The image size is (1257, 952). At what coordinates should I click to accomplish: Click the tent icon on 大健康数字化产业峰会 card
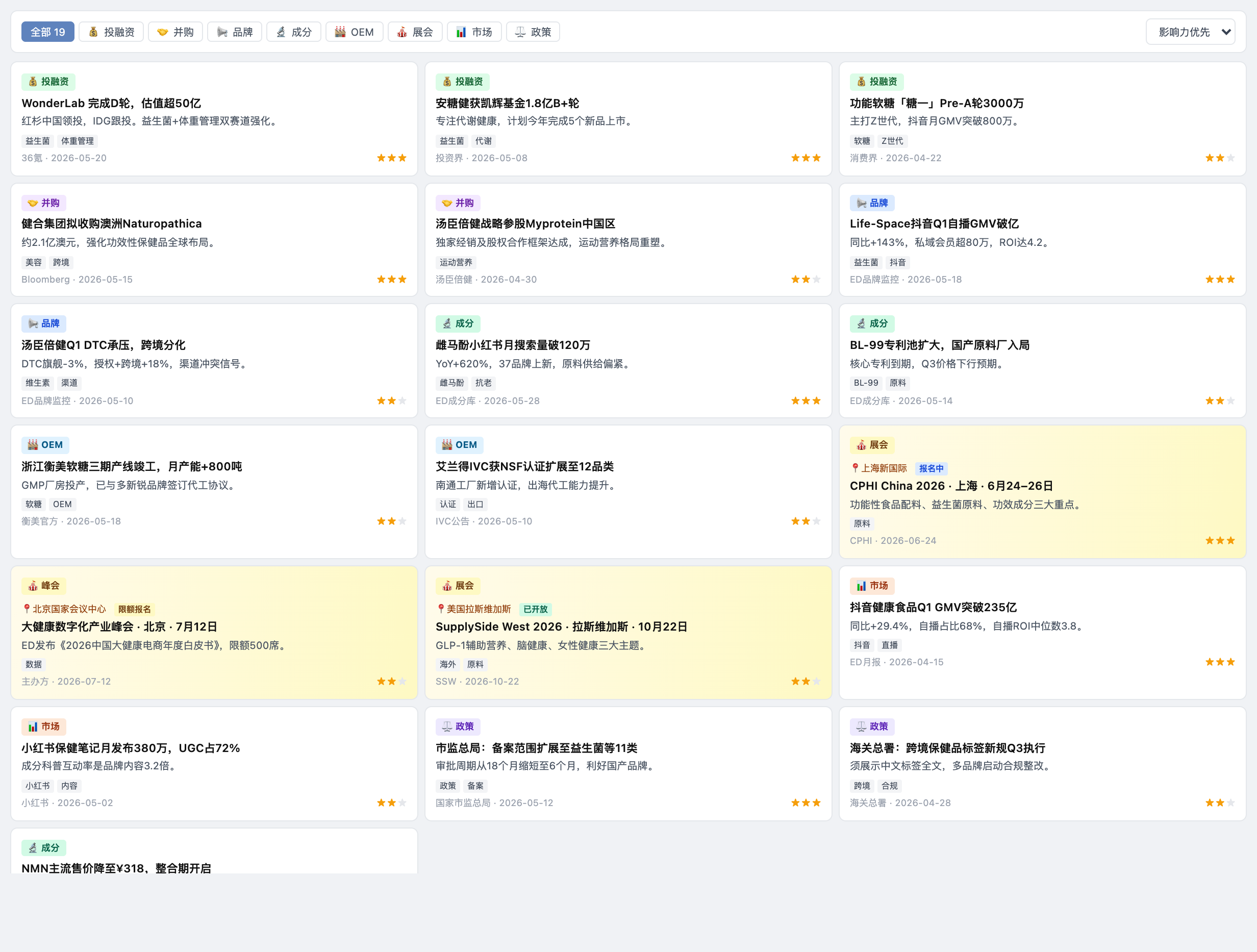point(33,585)
